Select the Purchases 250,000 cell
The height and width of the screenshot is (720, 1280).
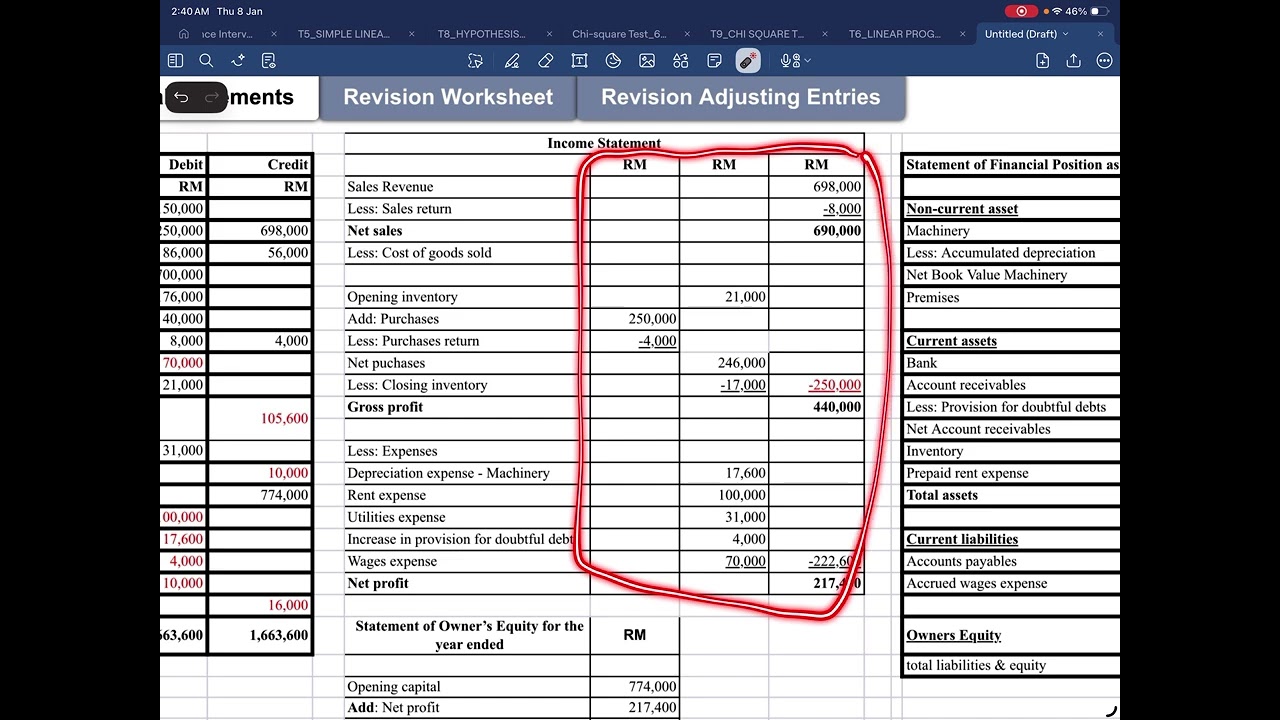point(635,319)
